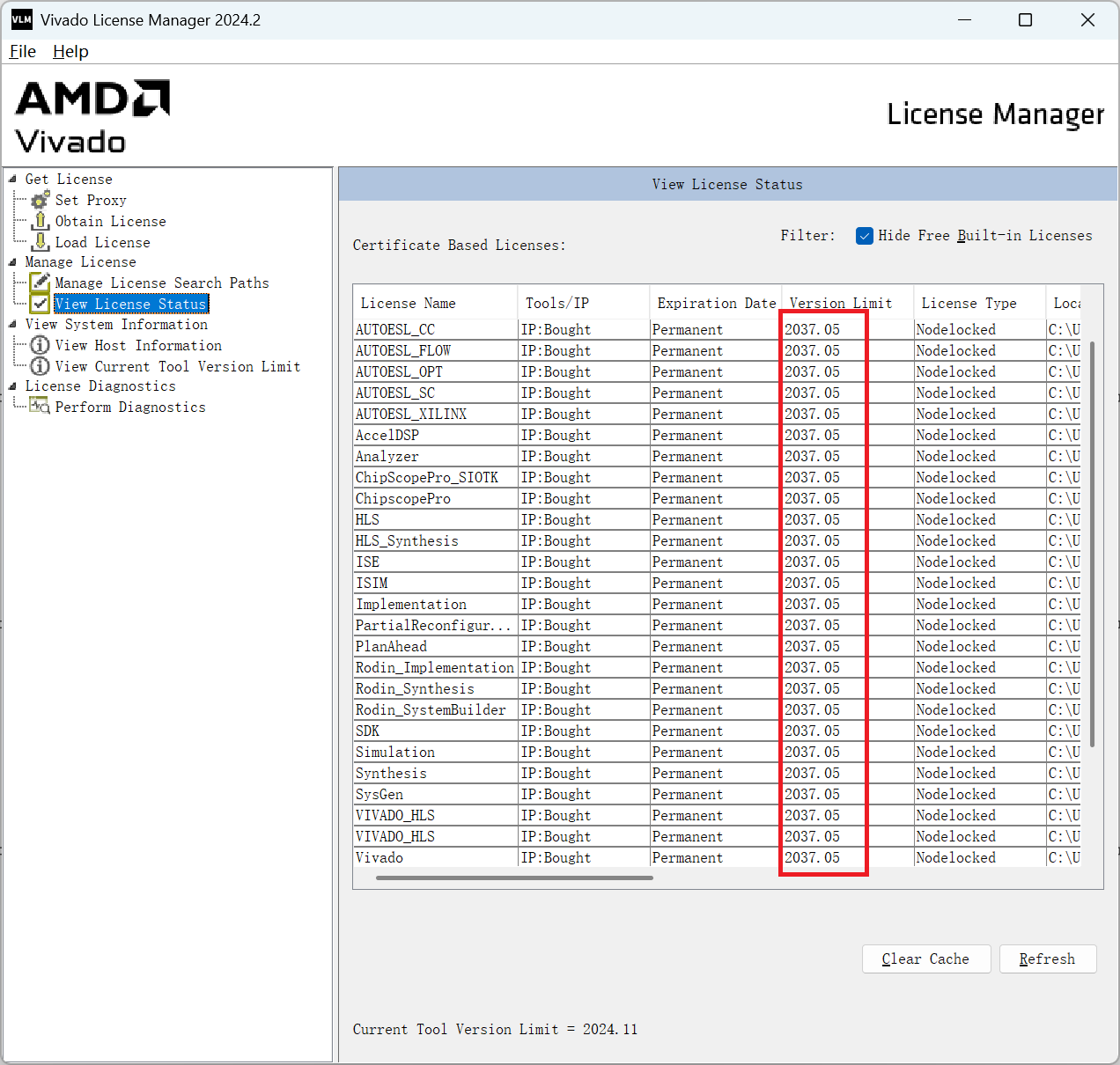Click the horizontal scrollbar under the license table
The height and width of the screenshot is (1065, 1120).
coord(514,878)
